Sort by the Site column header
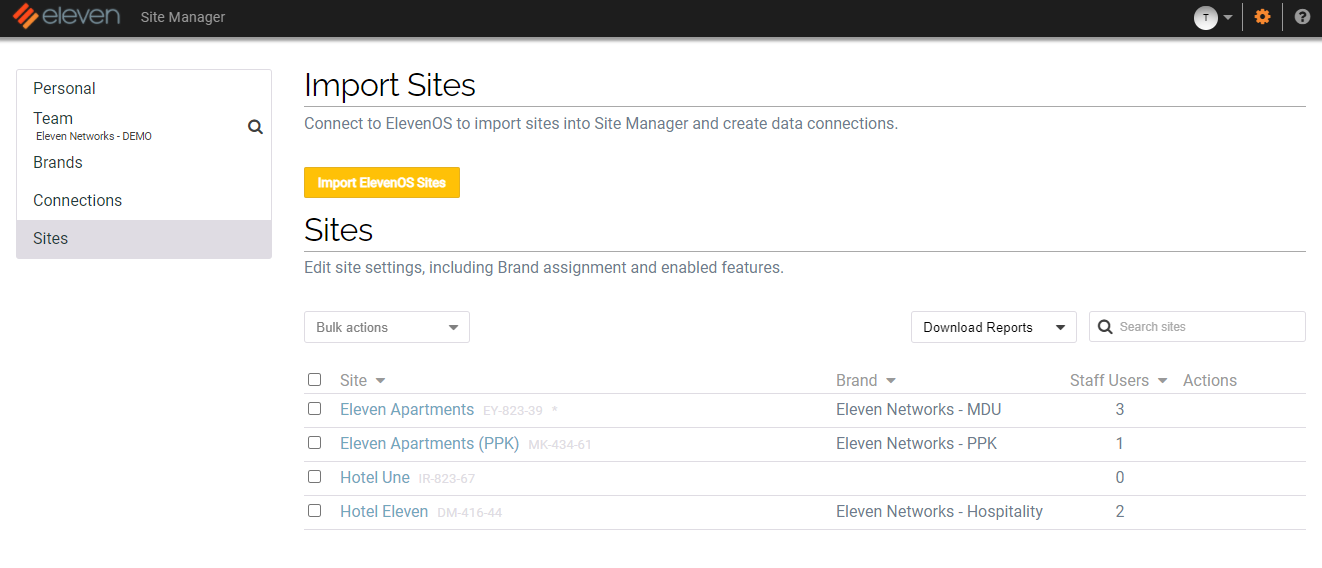This screenshot has height=568, width=1322. pos(362,380)
